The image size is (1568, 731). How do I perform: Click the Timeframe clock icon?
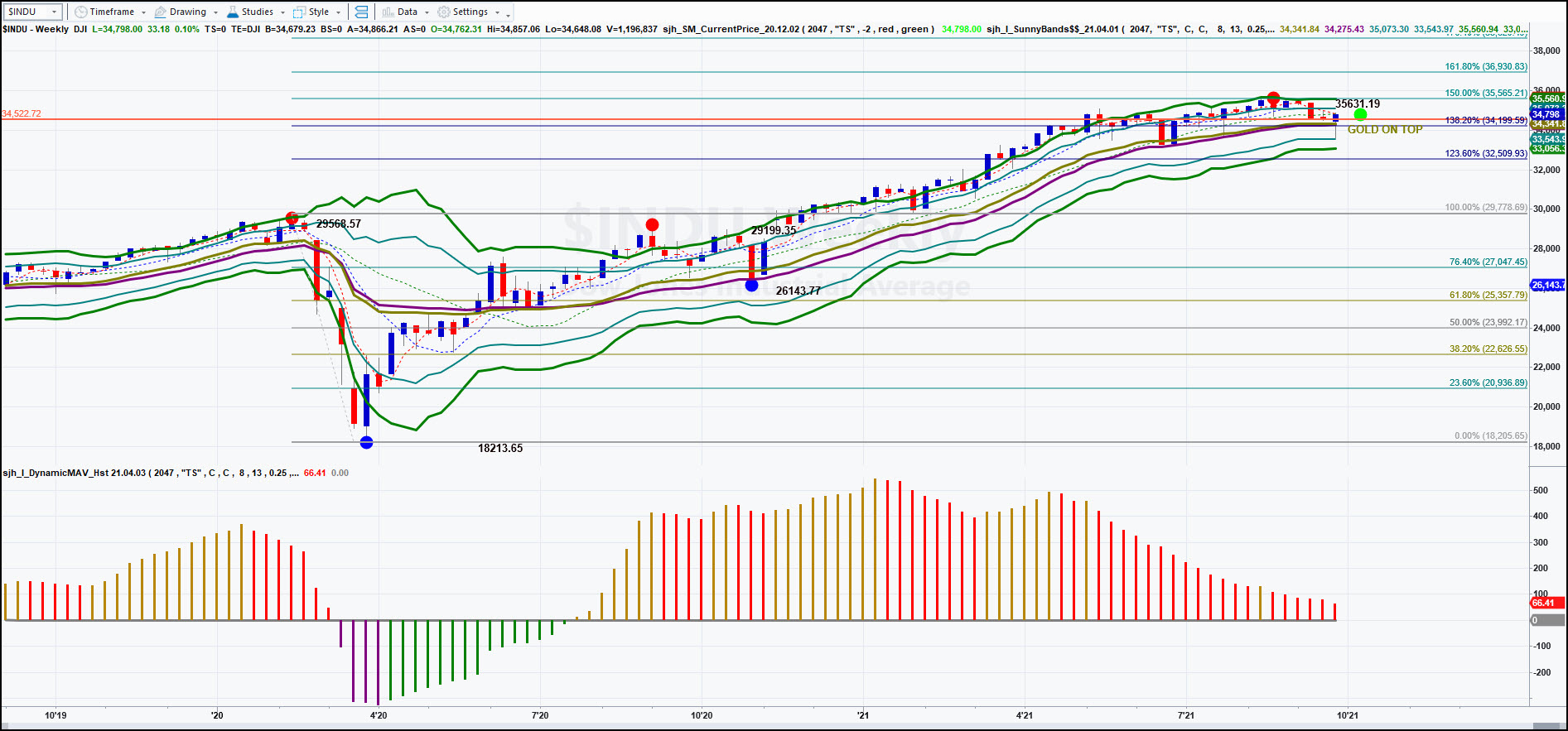tap(80, 12)
